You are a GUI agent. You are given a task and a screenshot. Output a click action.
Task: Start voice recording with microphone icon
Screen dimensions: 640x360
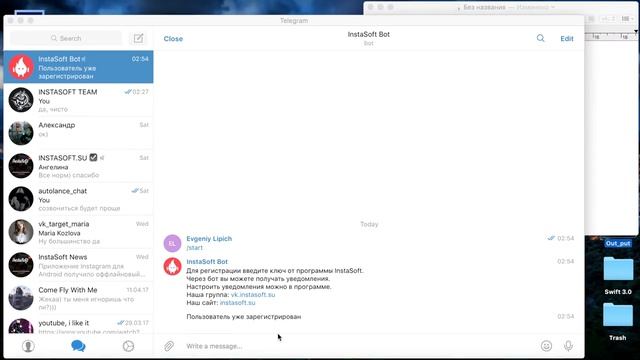(568, 346)
